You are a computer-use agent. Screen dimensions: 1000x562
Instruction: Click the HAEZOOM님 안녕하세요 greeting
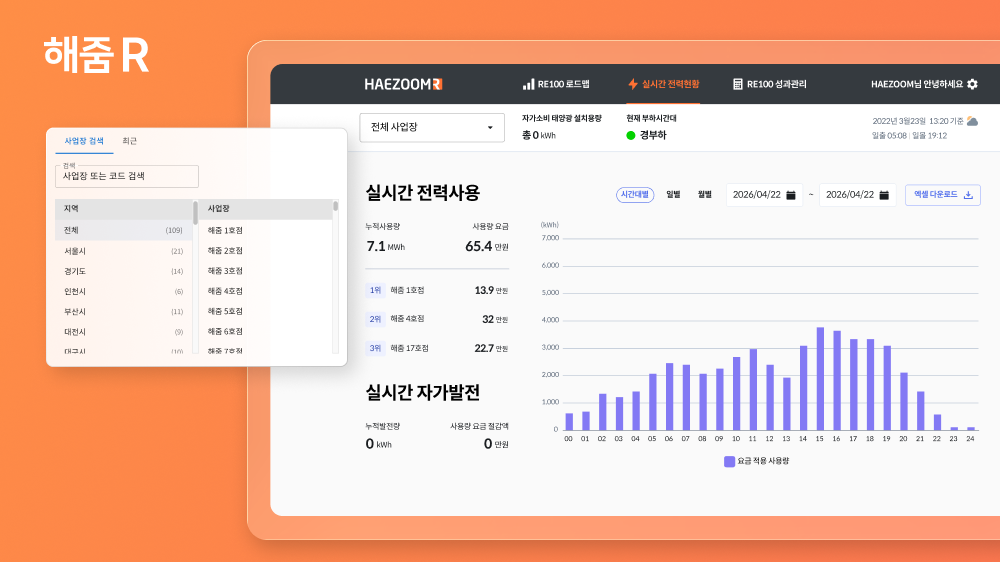917,84
